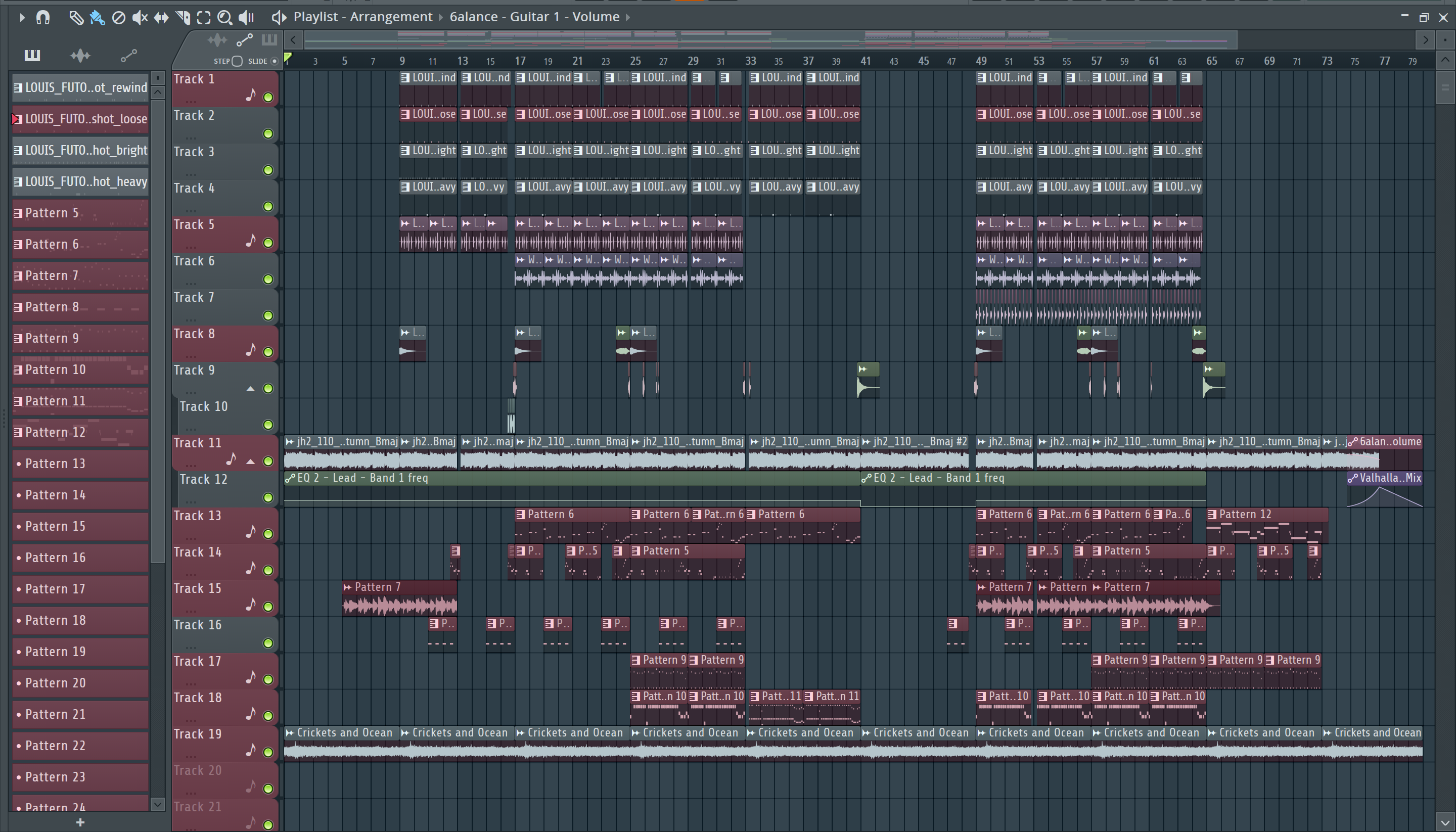Mute Track 12 with green LED
This screenshot has width=1456, height=832.
coord(268,498)
